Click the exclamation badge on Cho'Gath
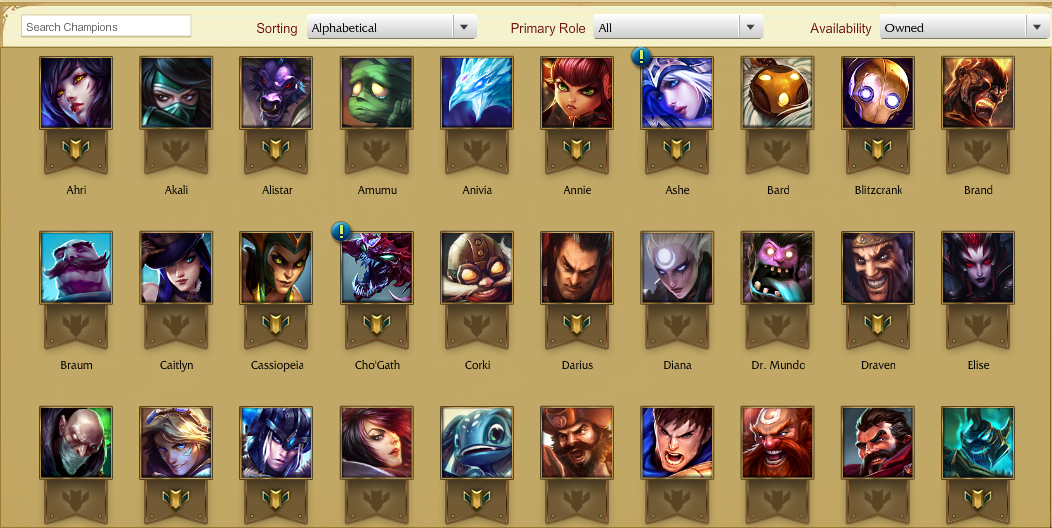The image size is (1052, 528). click(x=341, y=232)
